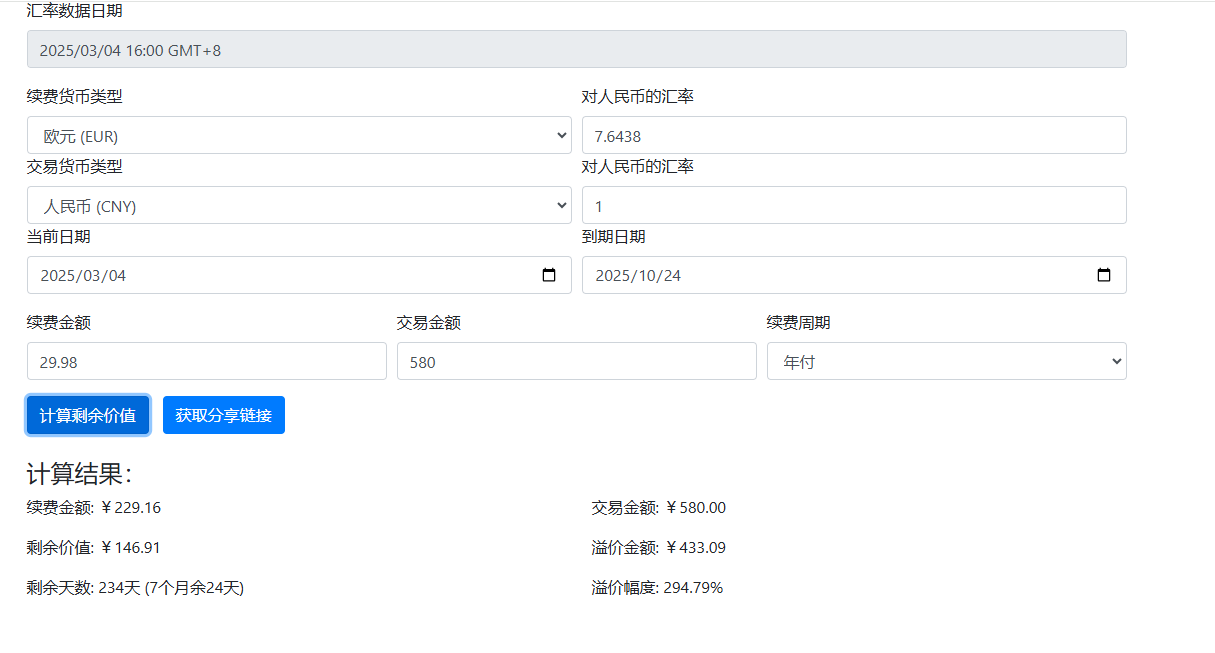The height and width of the screenshot is (653, 1215).
Task: Select the CNY exchange rate field showing 1
Action: (854, 205)
